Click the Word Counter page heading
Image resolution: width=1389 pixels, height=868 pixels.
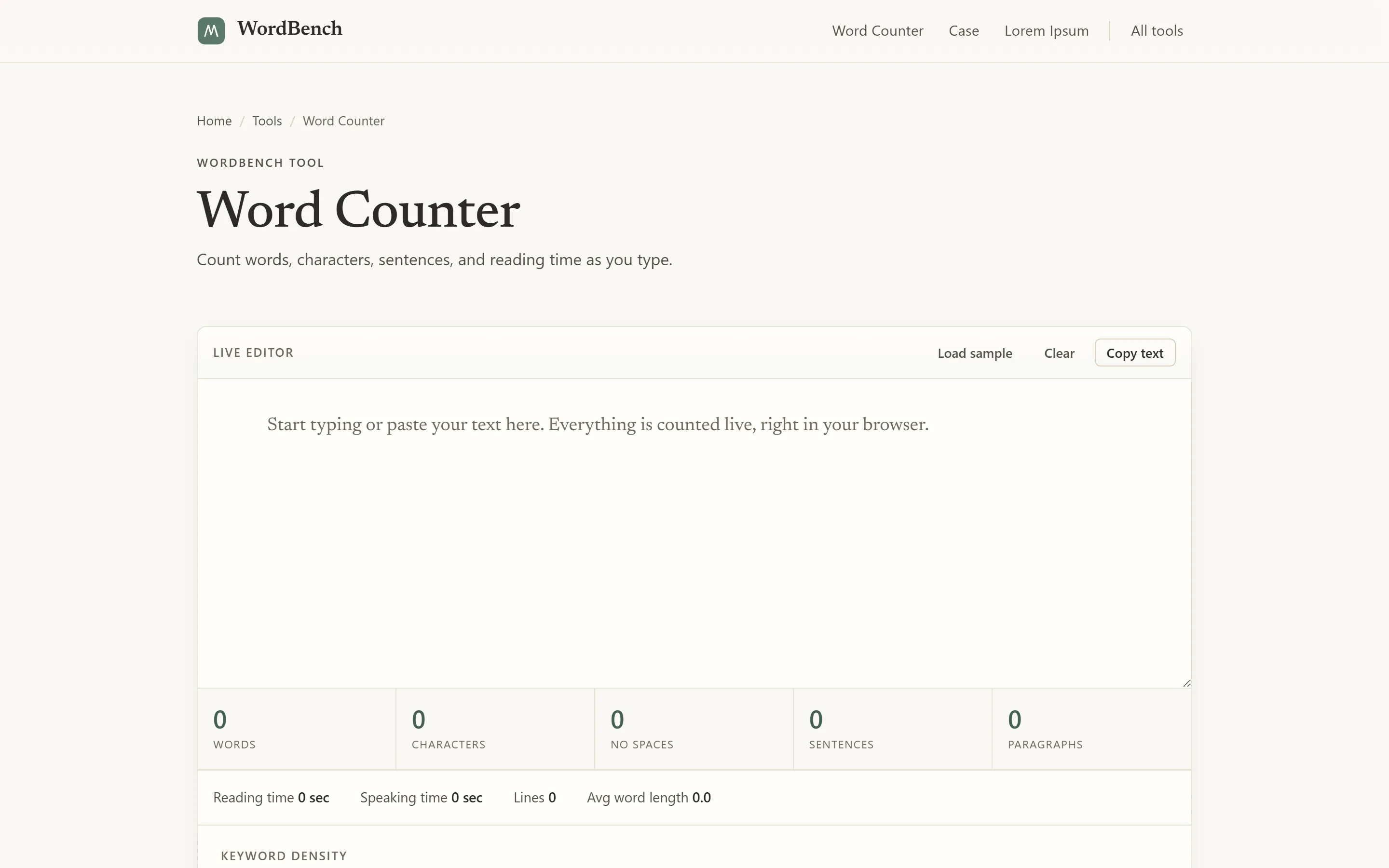point(358,210)
